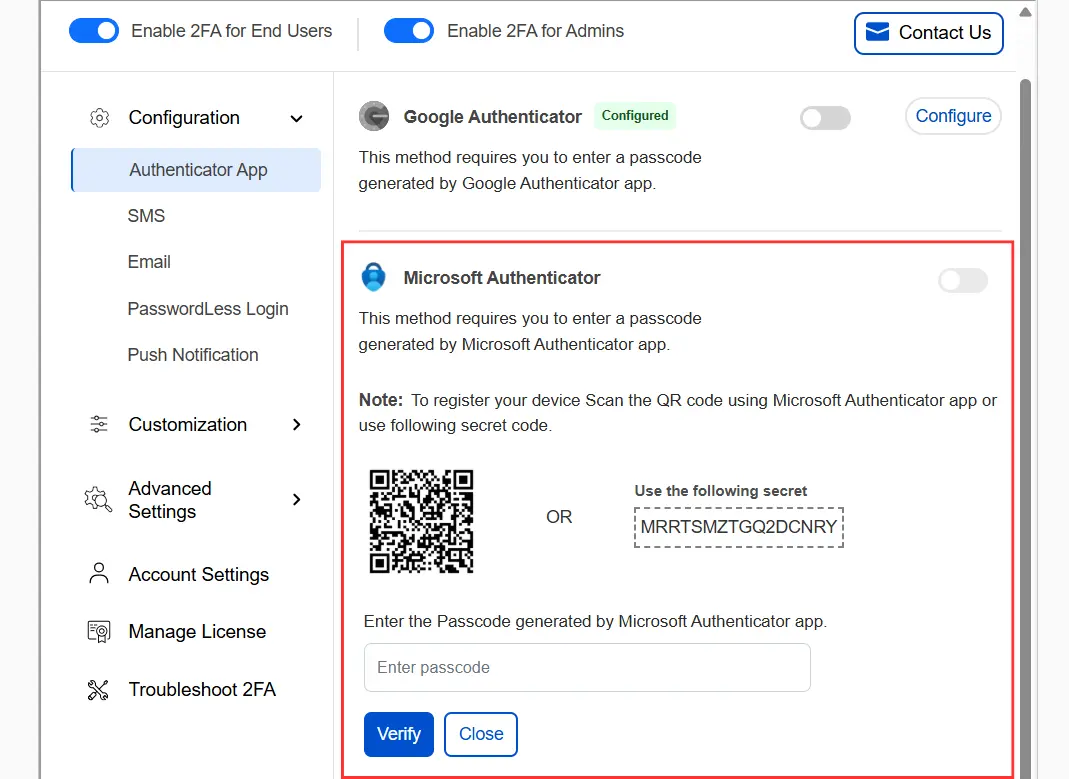Toggle Enable 2FA for End Users

click(94, 31)
